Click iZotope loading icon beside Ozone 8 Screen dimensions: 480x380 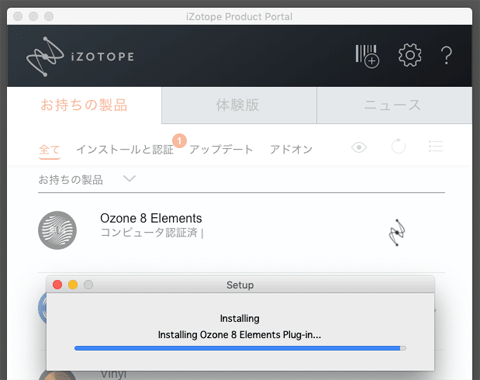[397, 232]
